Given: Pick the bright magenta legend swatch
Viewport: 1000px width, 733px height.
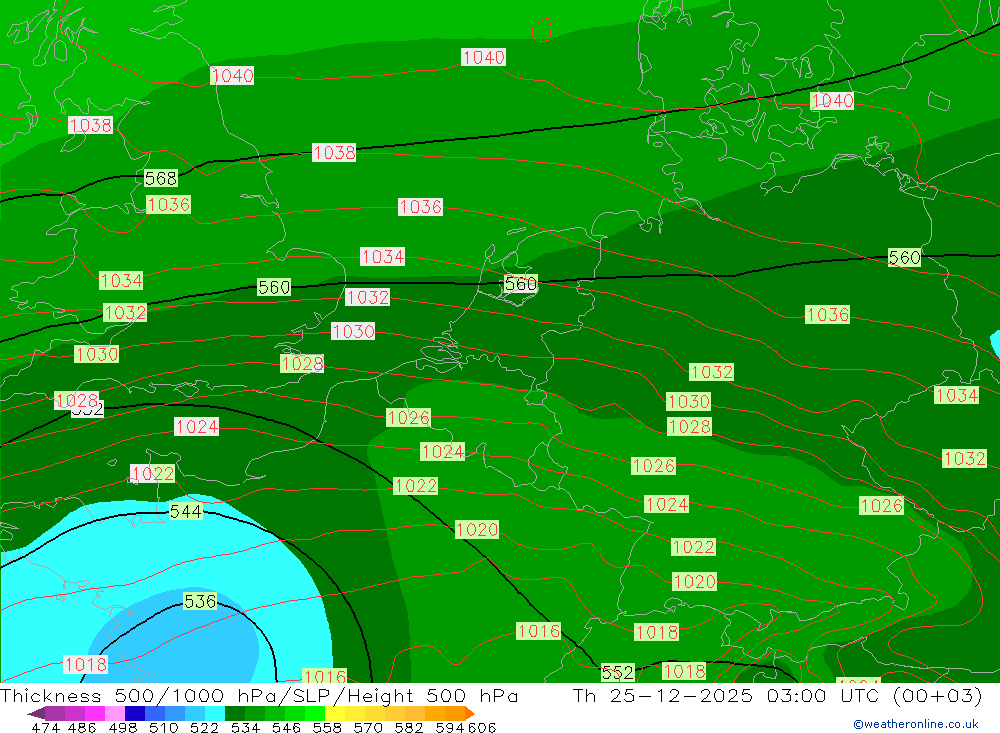Looking at the screenshot, I should click(x=94, y=713).
